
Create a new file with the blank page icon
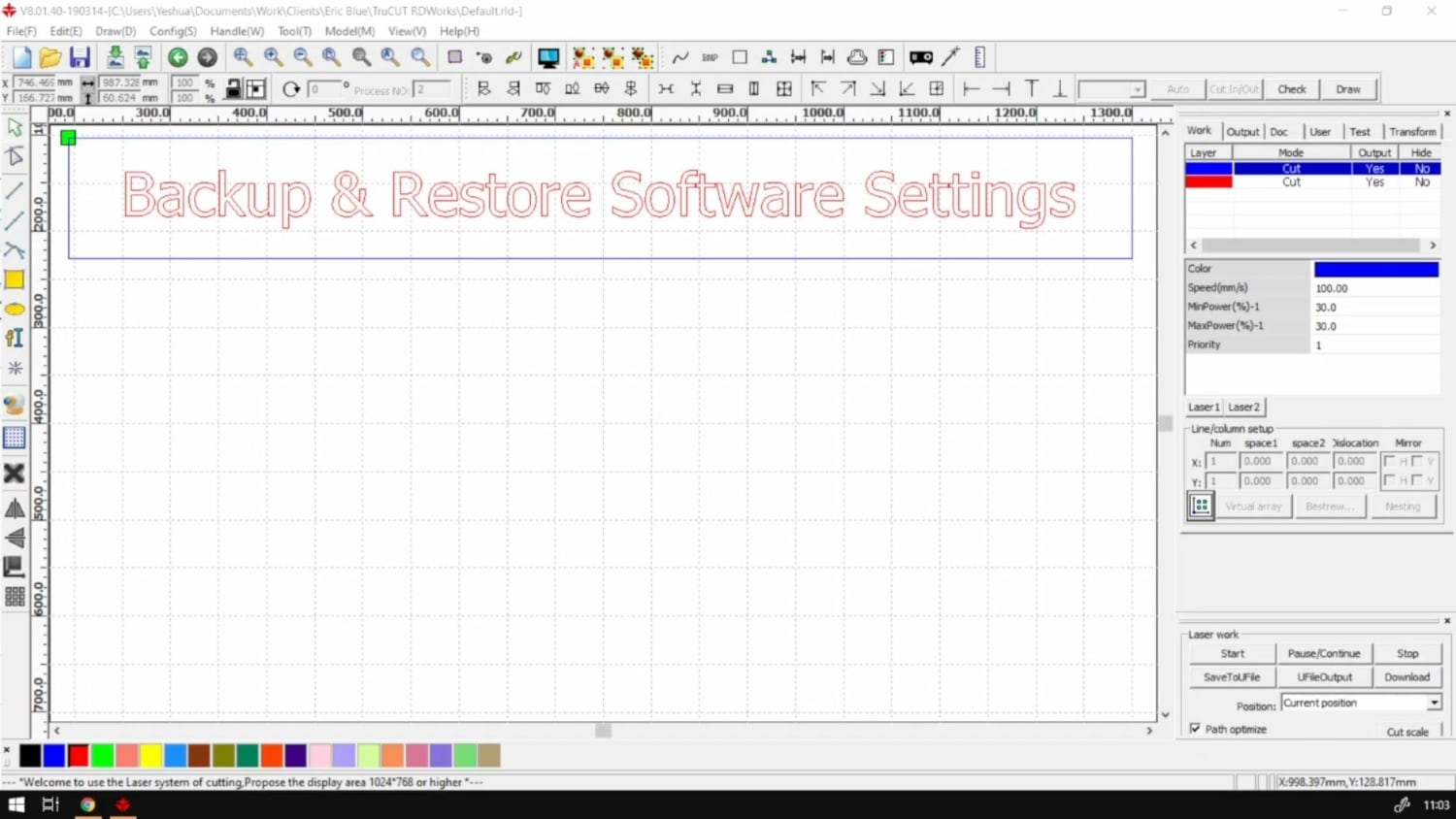[x=21, y=58]
